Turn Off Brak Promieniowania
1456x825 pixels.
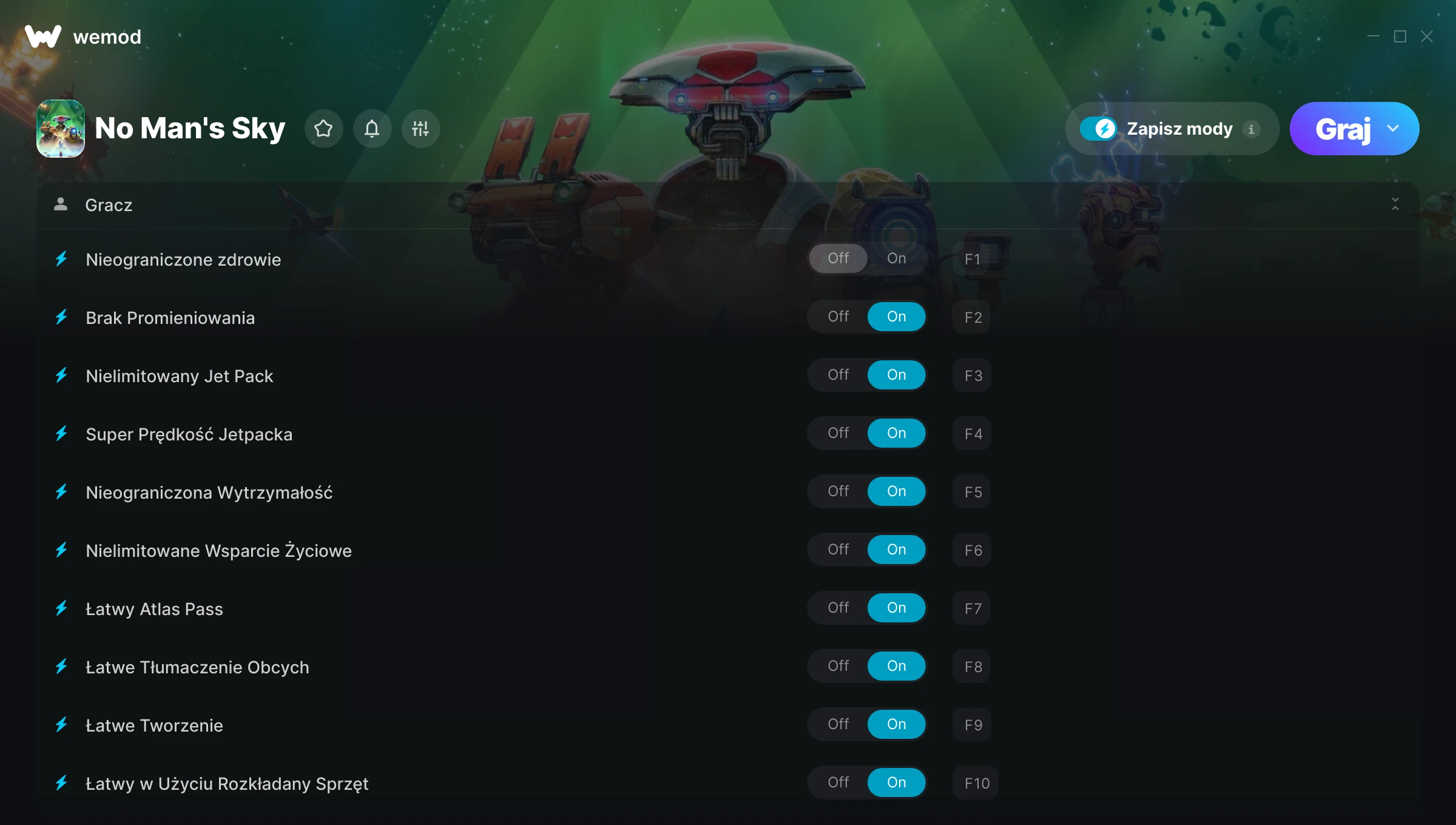[838, 317]
